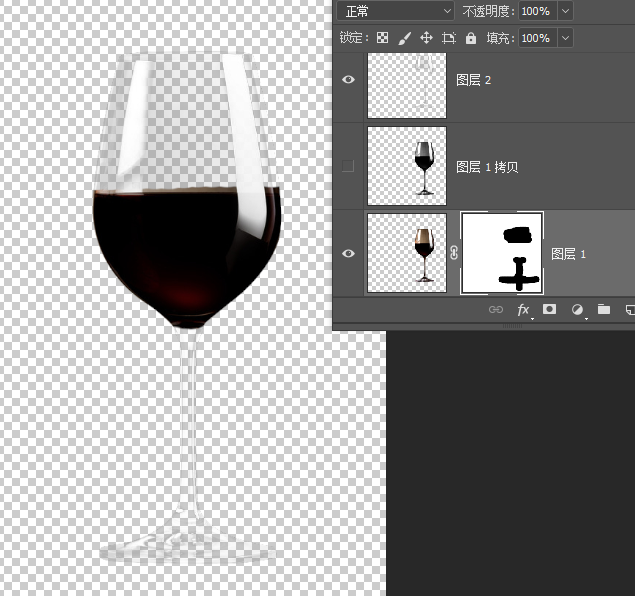
Task: Hide 图层 1 using its eye icon
Action: (348, 253)
